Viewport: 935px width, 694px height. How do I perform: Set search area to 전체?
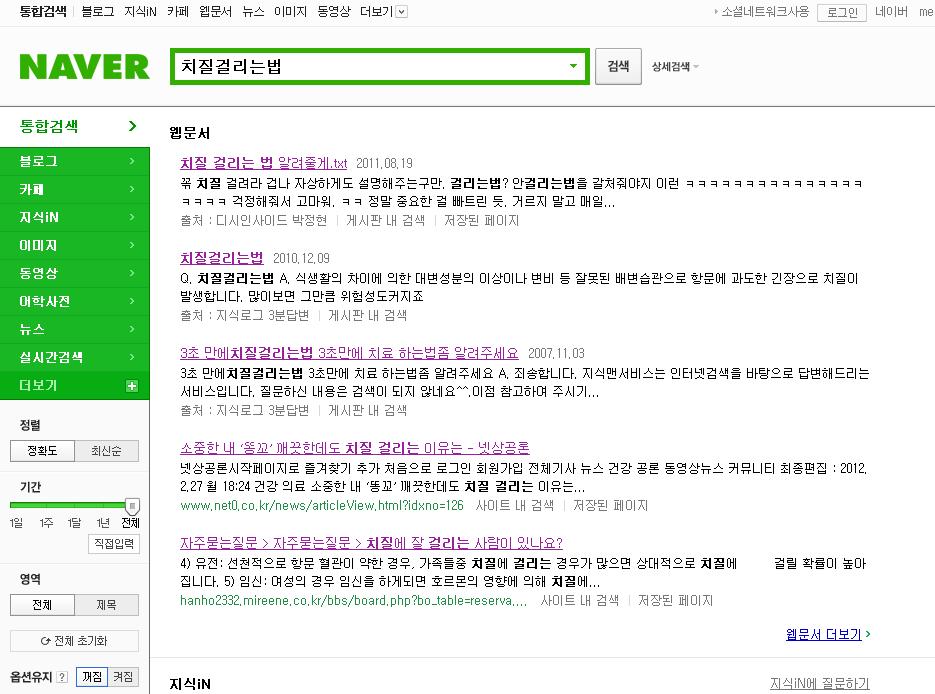coord(42,605)
